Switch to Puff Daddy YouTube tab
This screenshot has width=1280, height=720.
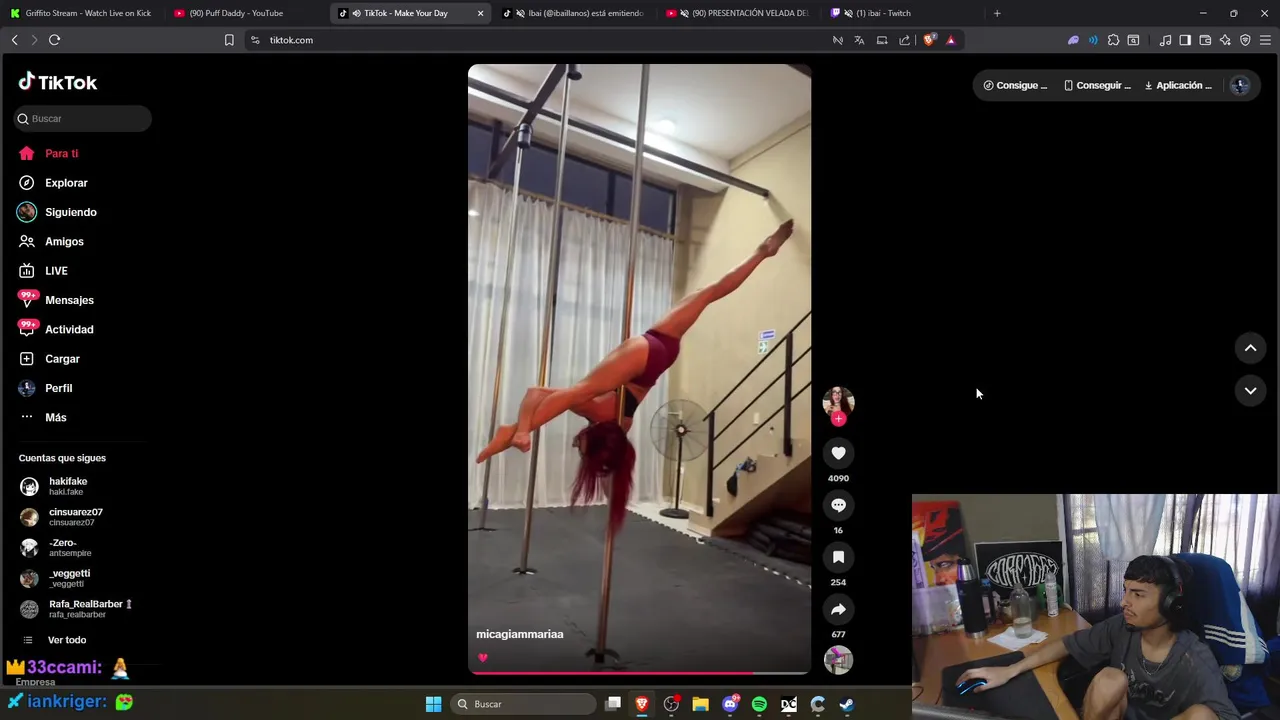(240, 13)
